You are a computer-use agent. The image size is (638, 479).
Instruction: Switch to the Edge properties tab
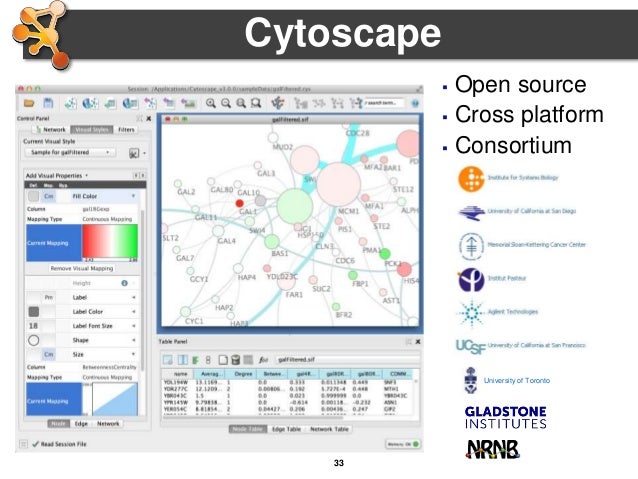pyautogui.click(x=81, y=424)
